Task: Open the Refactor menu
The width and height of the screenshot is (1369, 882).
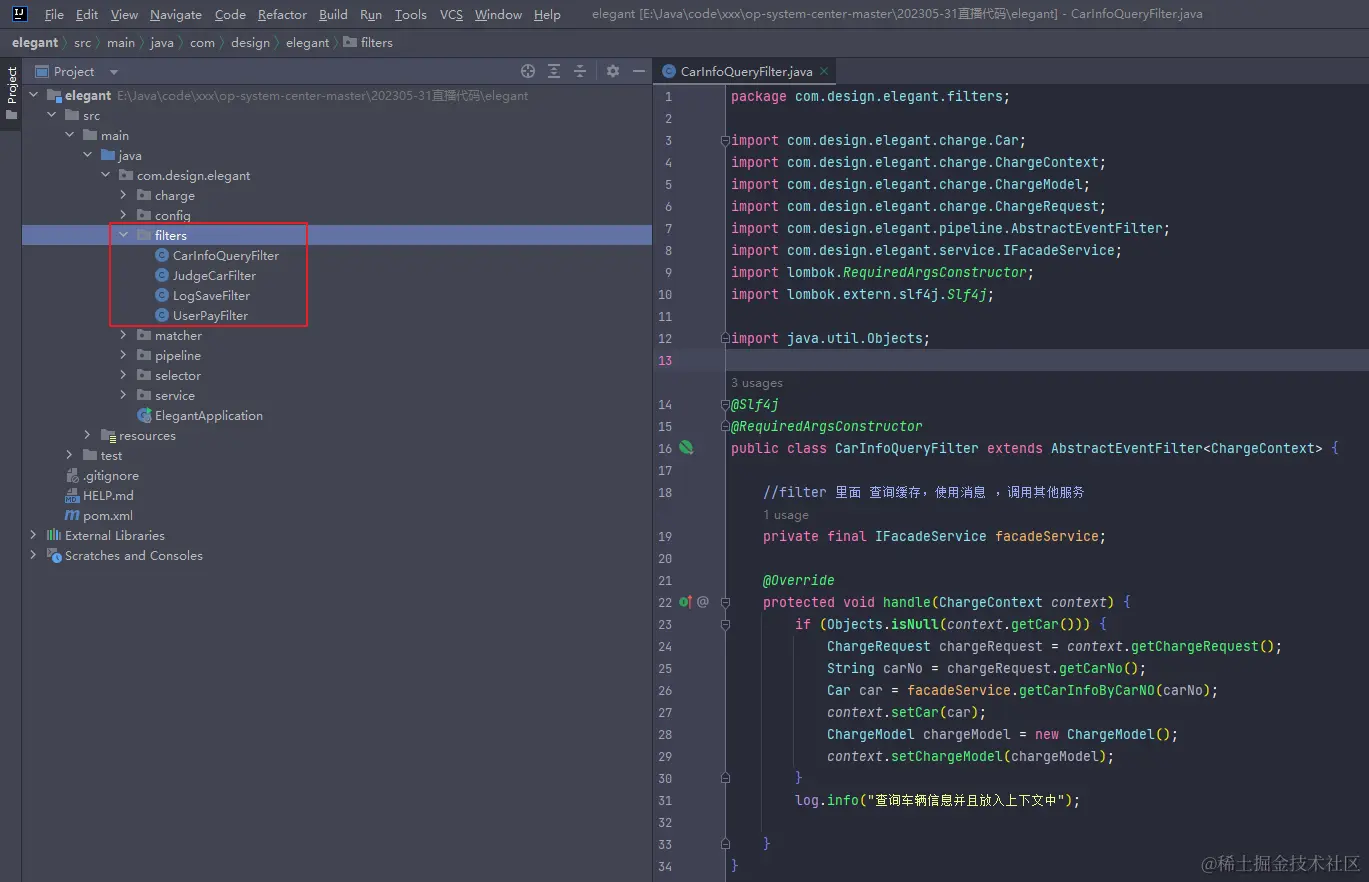Action: pos(282,14)
